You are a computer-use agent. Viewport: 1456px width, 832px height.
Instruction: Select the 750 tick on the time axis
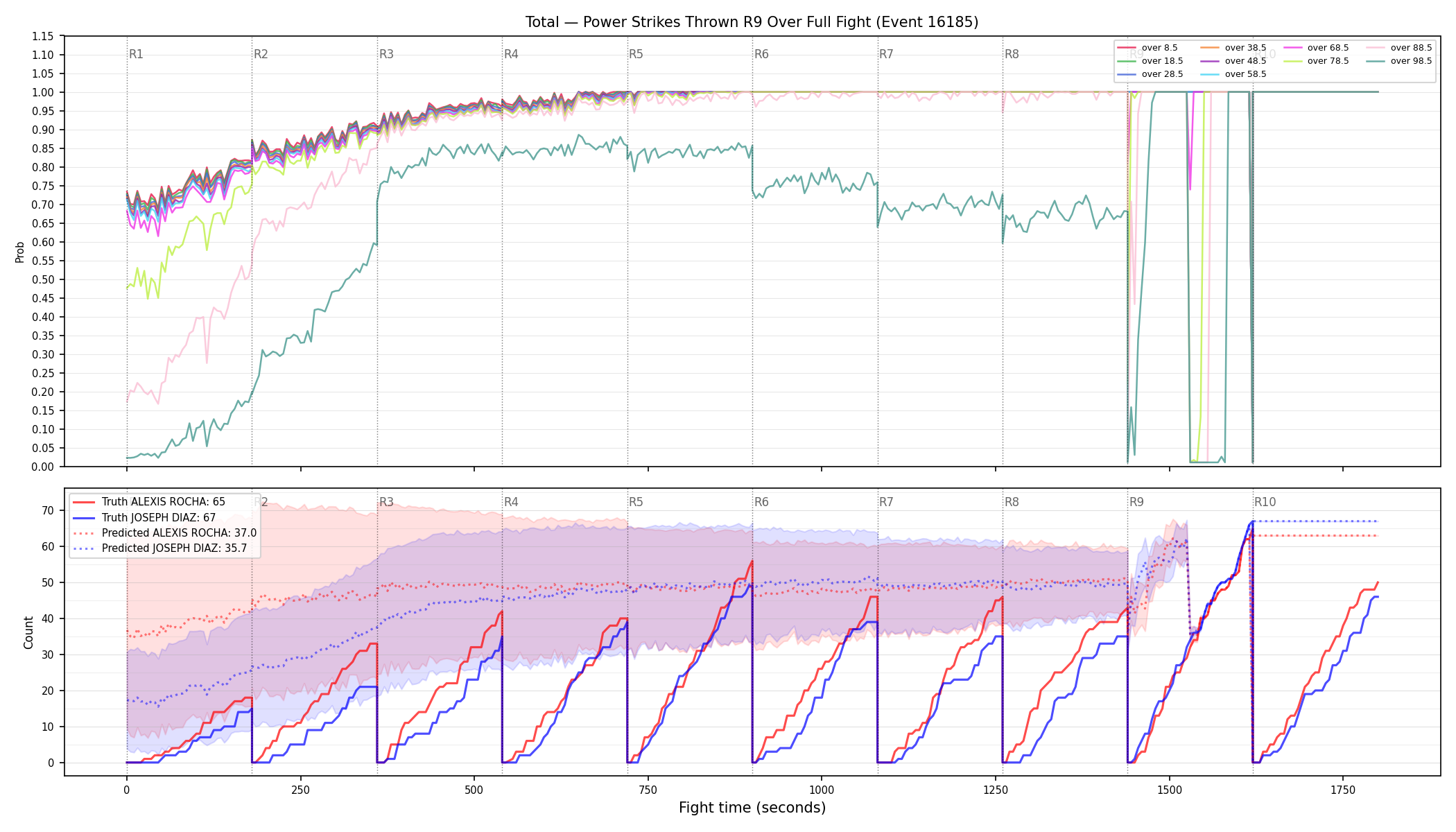648,790
